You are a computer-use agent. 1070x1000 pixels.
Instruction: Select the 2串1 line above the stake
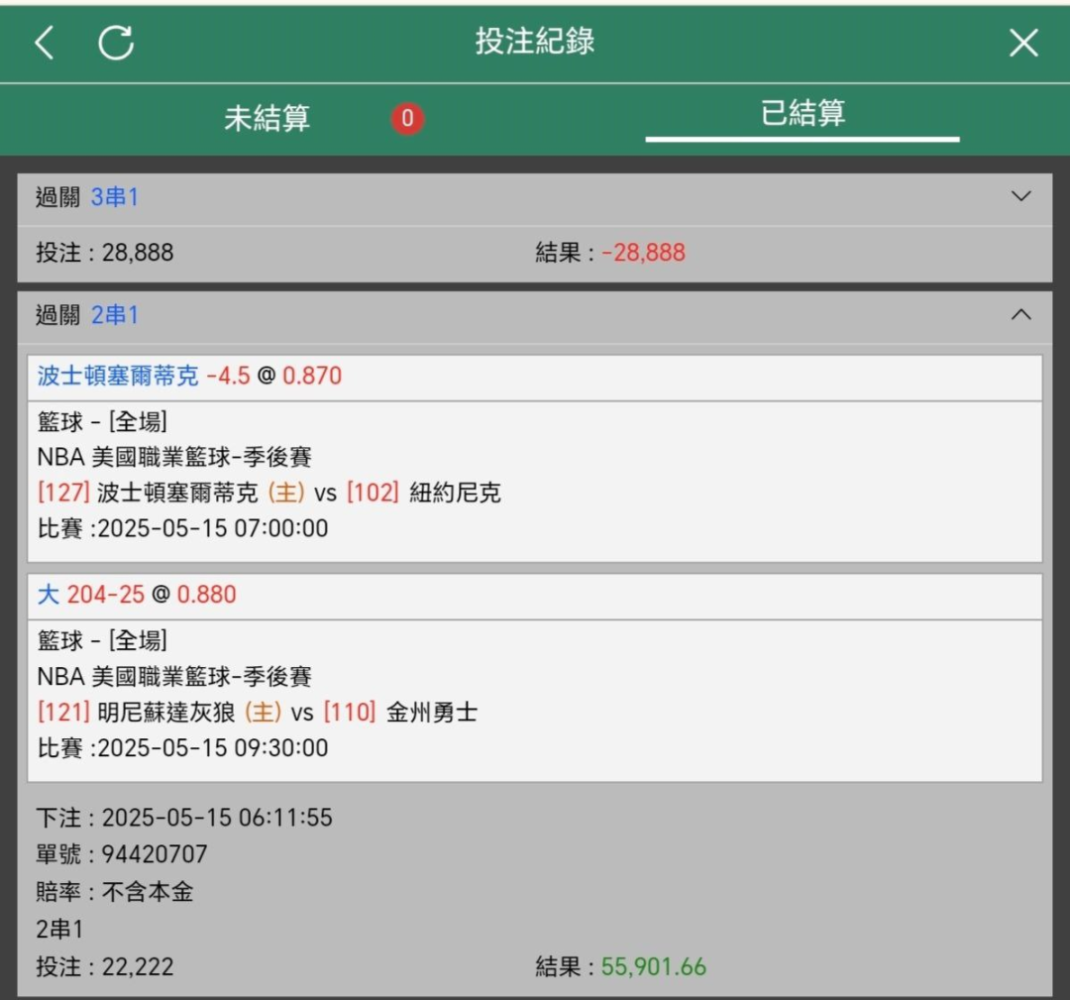59,930
